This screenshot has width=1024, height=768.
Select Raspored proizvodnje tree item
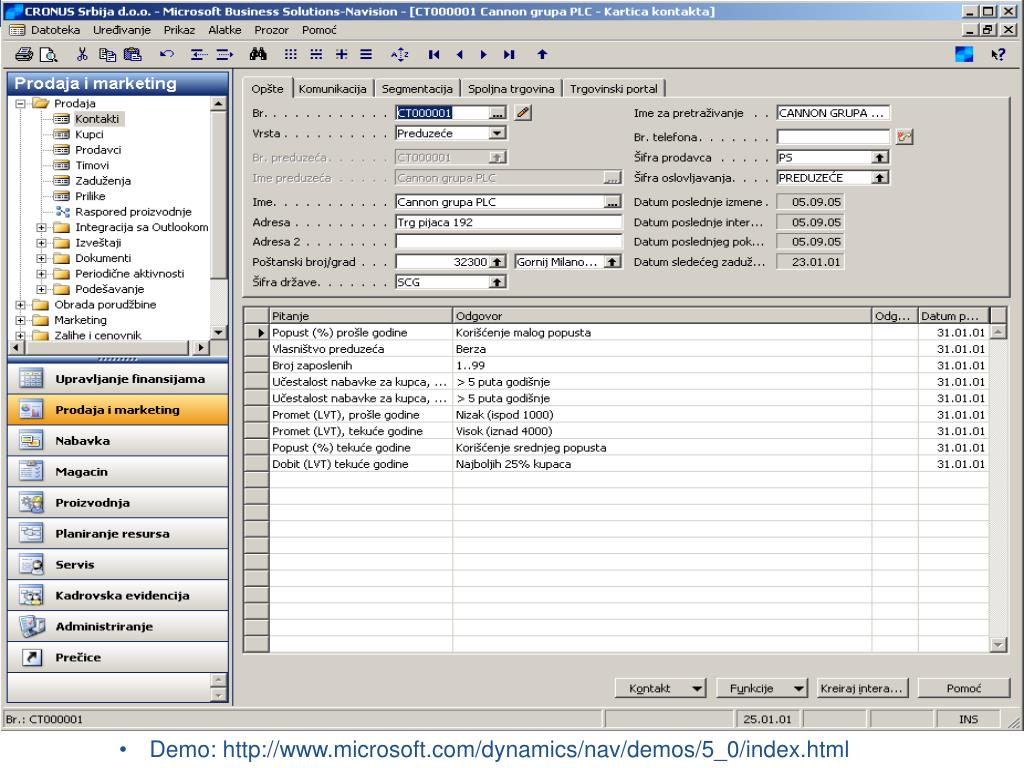133,212
